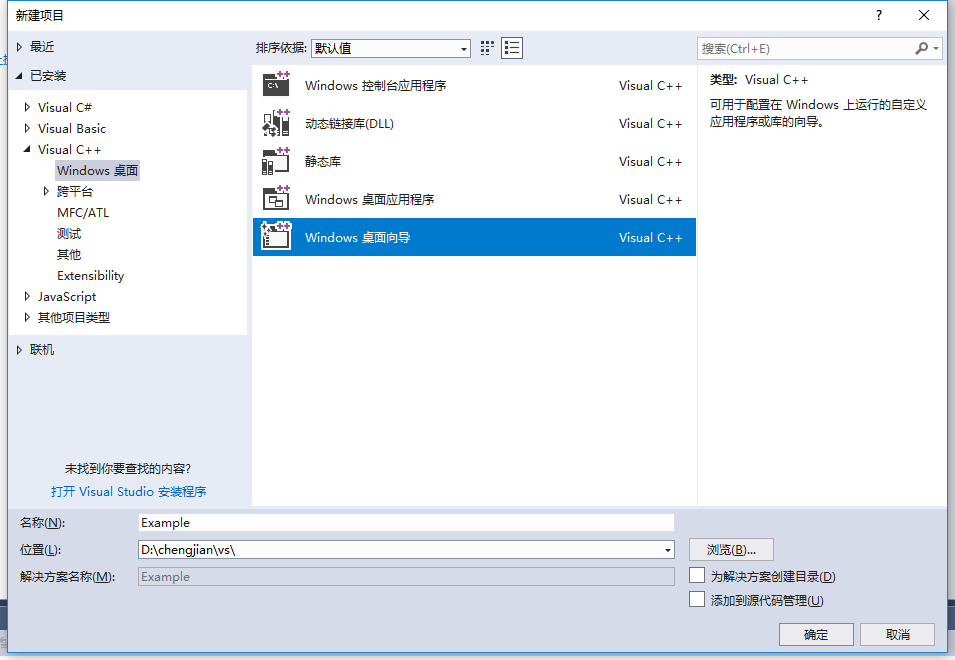Click 确定 button
The width and height of the screenshot is (955, 660).
[816, 634]
